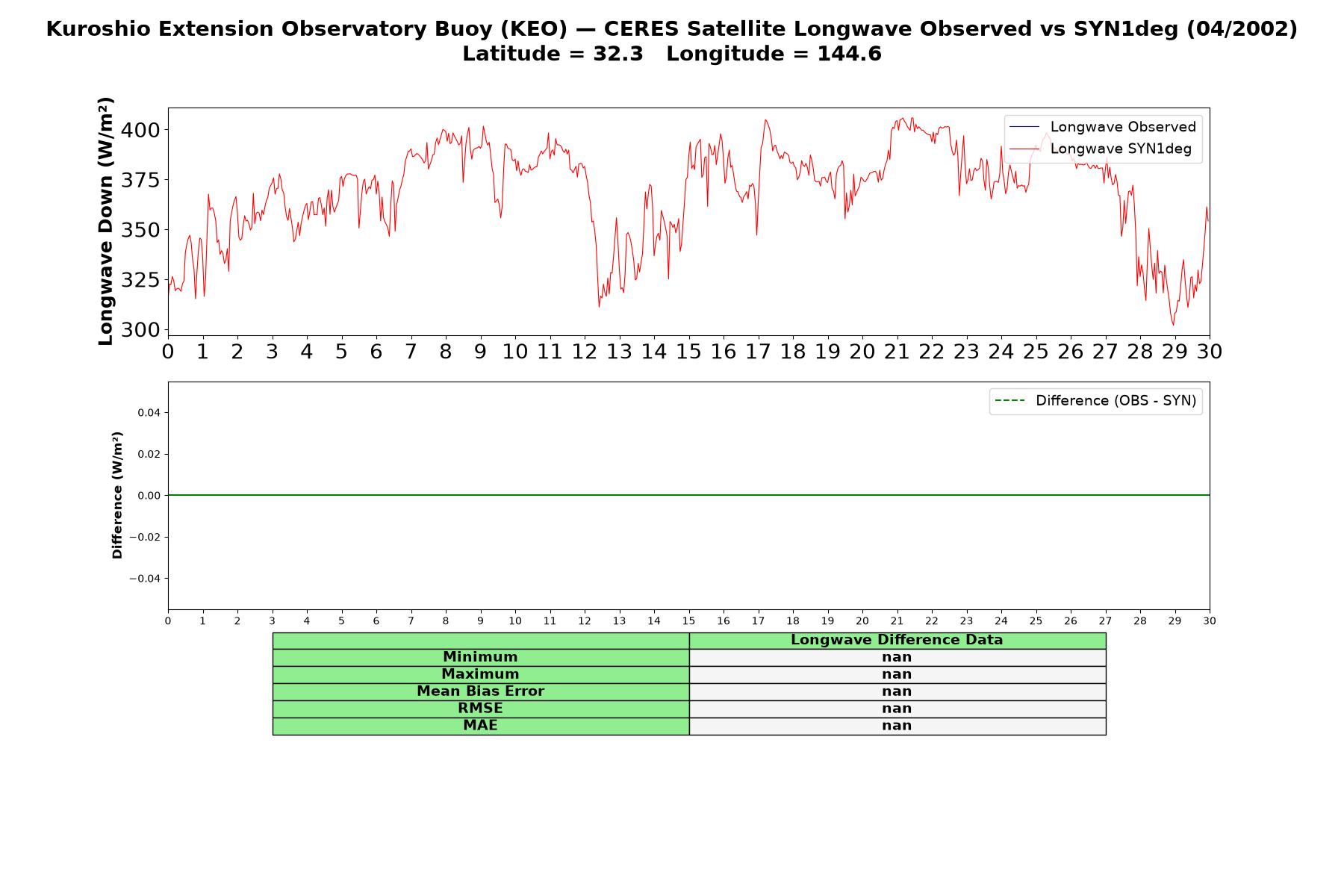Click the Difference (OBS - SYN) legend label

1116,401
